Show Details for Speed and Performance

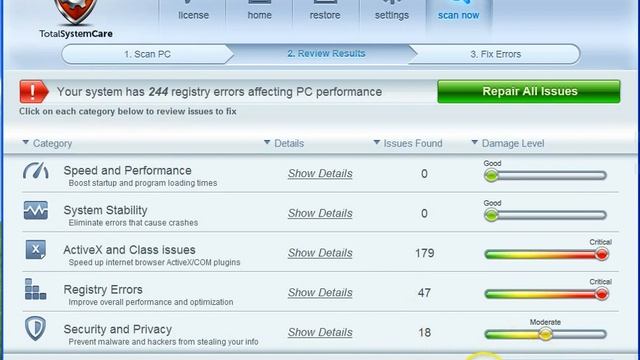320,173
